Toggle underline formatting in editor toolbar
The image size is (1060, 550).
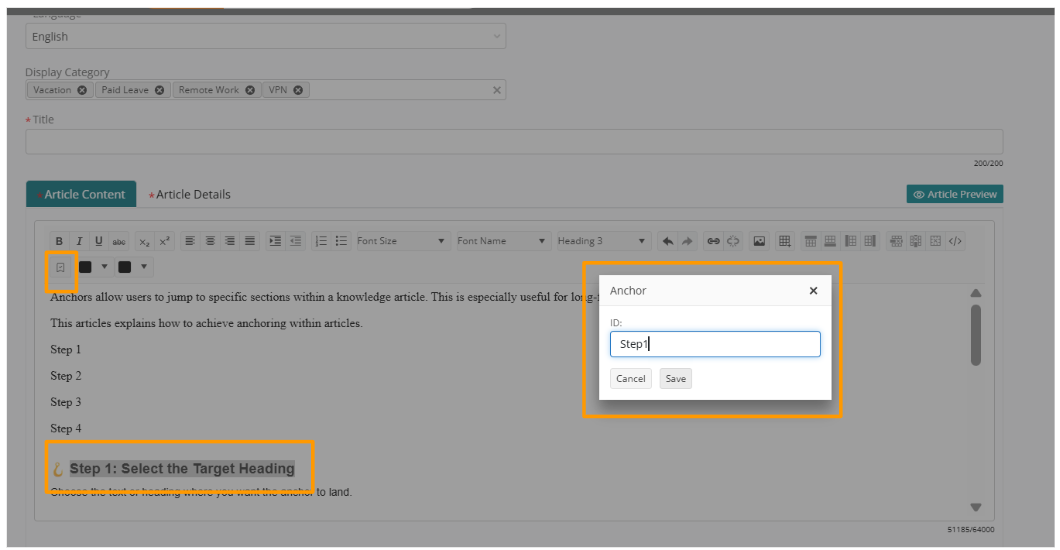tap(99, 241)
